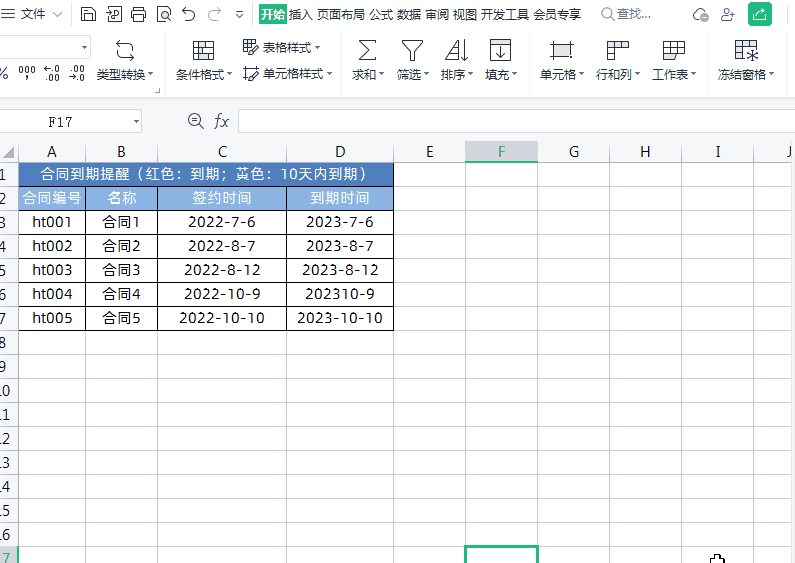Click the add collaborator icon
The width and height of the screenshot is (795, 563).
click(728, 15)
